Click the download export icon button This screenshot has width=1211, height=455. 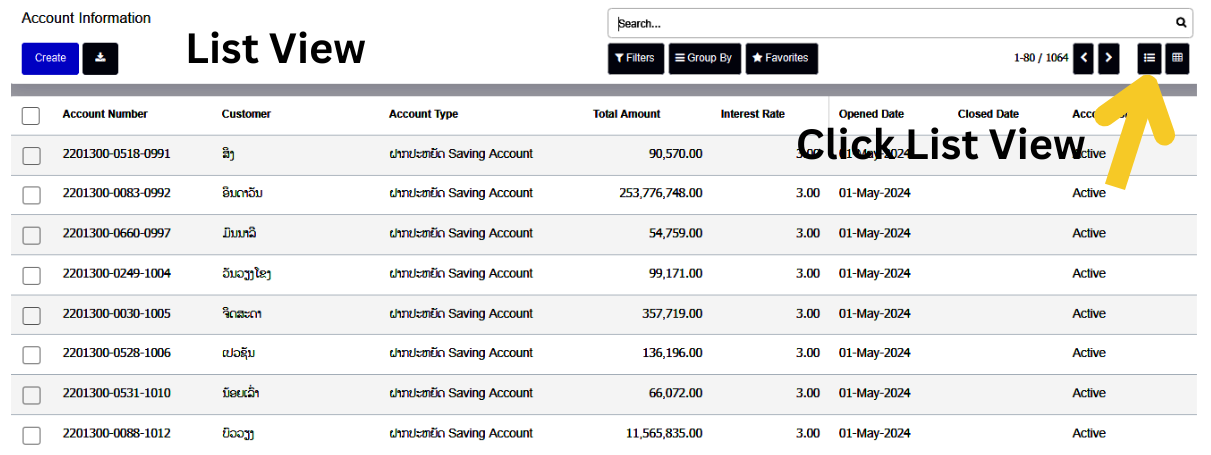tap(100, 58)
